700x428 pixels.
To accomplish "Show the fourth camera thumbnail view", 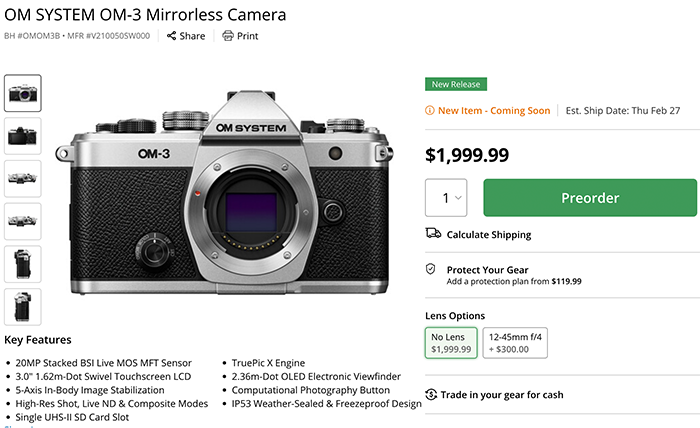I will pyautogui.click(x=23, y=221).
